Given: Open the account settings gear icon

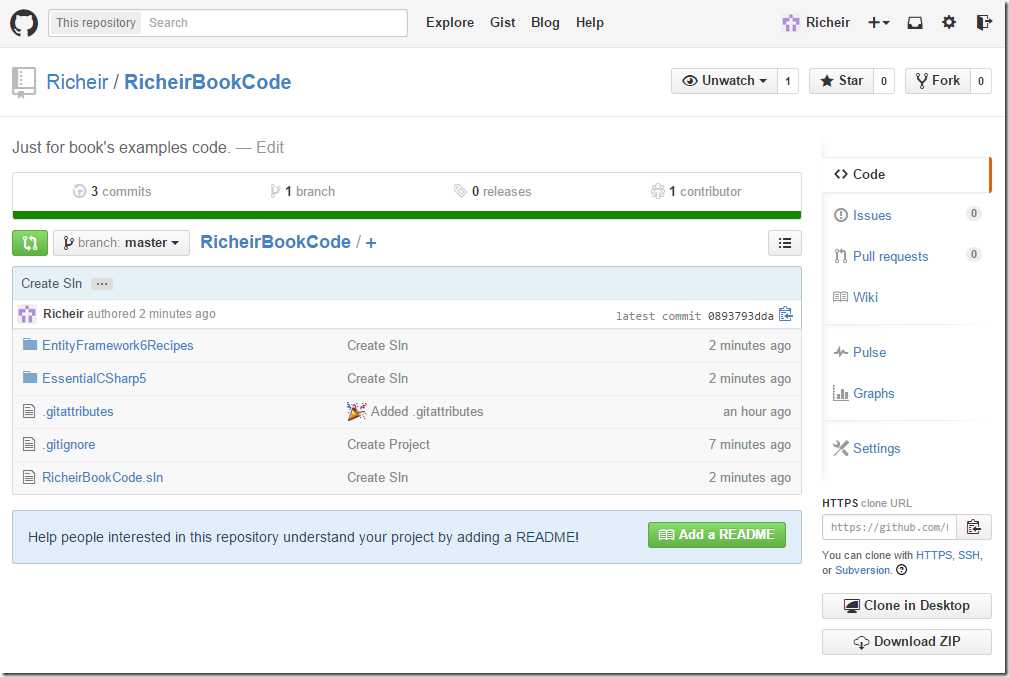Looking at the screenshot, I should click(x=949, y=23).
